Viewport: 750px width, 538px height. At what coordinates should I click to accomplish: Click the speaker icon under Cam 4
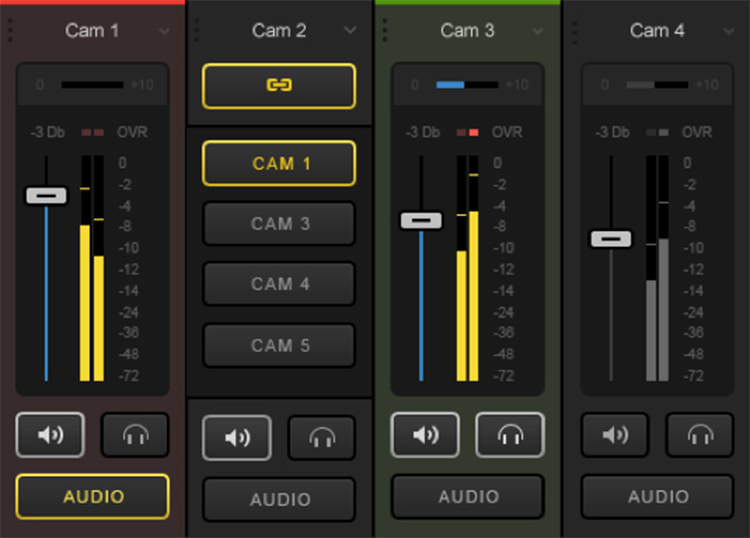point(615,435)
